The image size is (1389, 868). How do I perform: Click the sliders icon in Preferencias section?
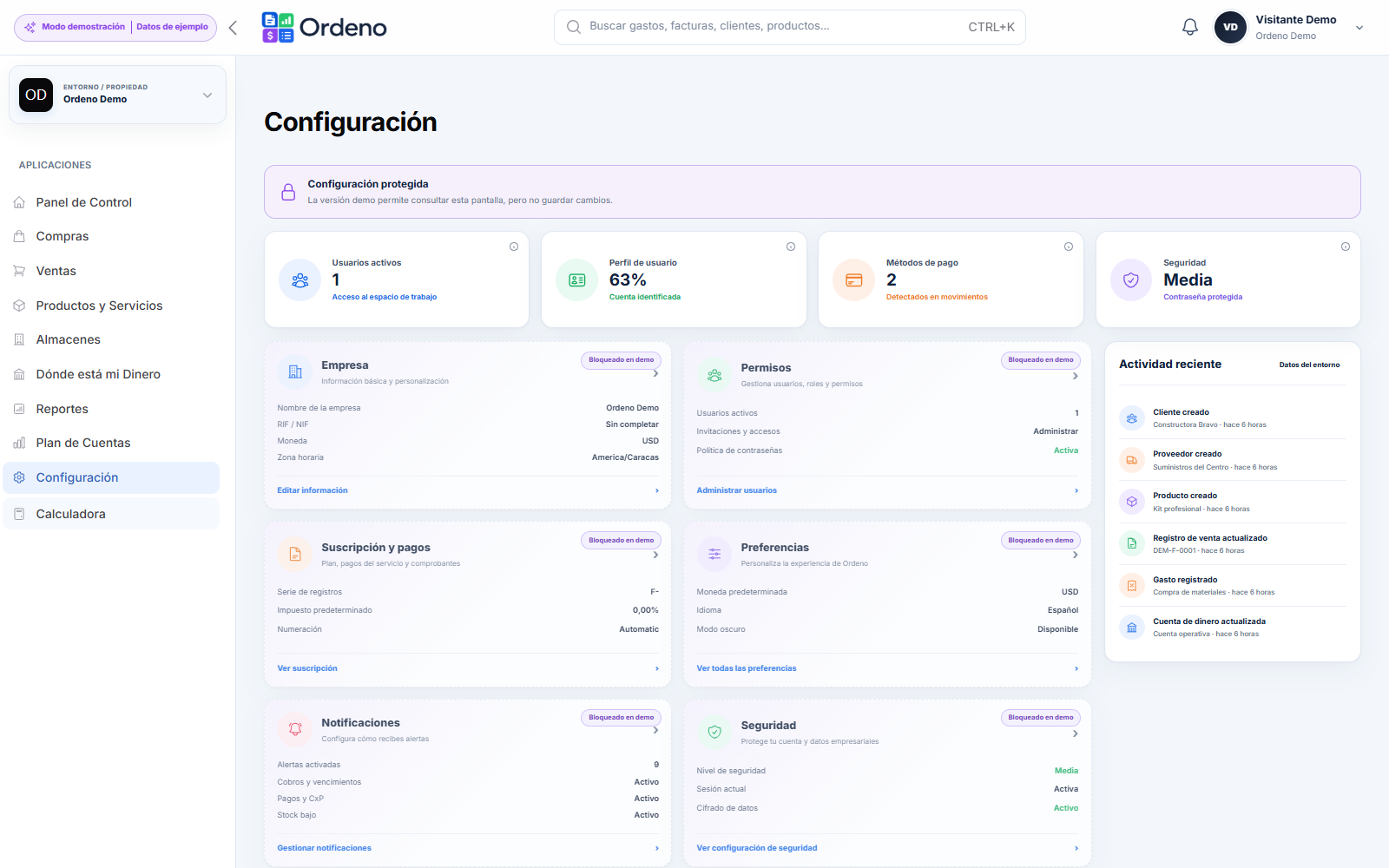[714, 555]
